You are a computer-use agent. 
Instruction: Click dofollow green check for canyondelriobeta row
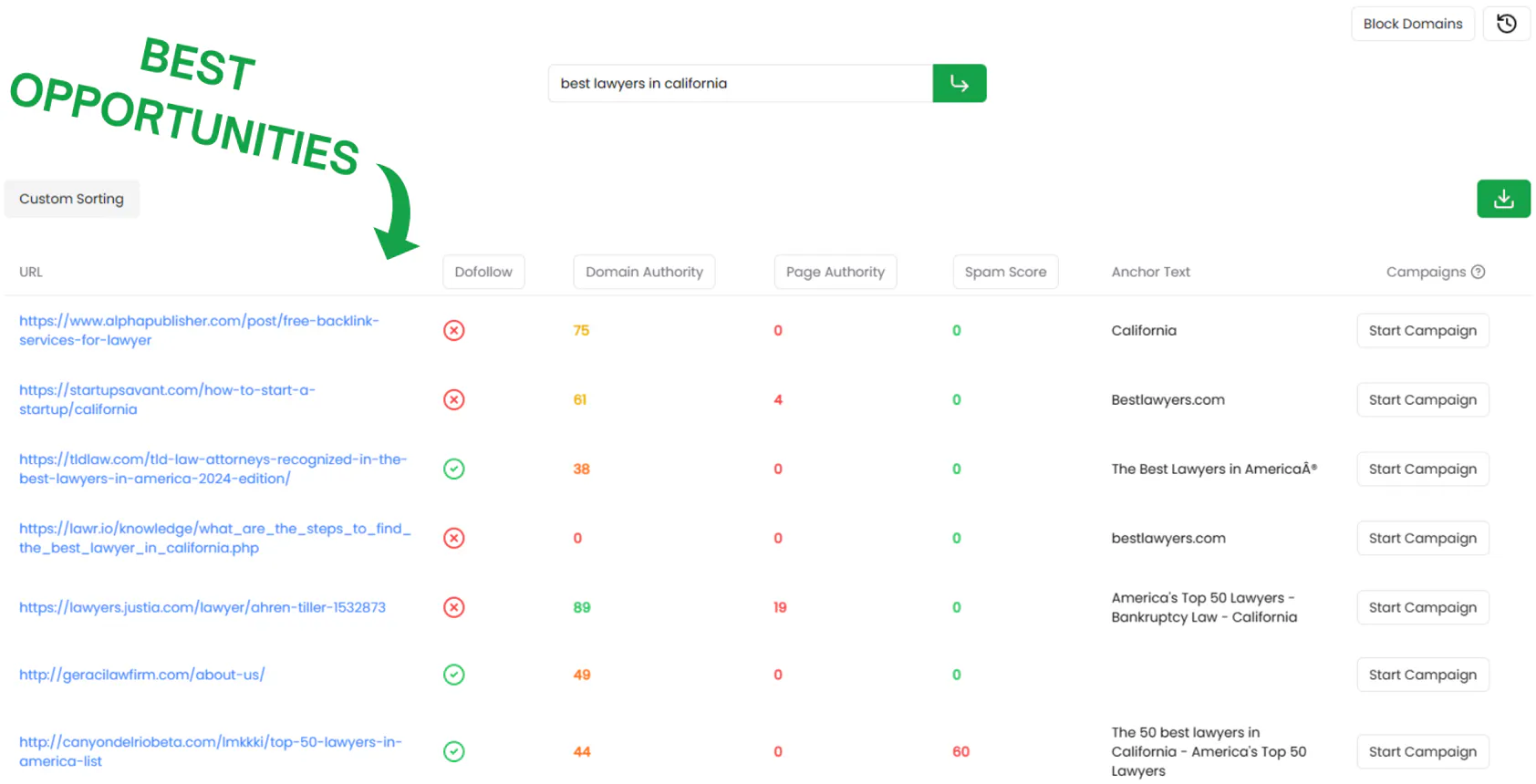tap(454, 751)
